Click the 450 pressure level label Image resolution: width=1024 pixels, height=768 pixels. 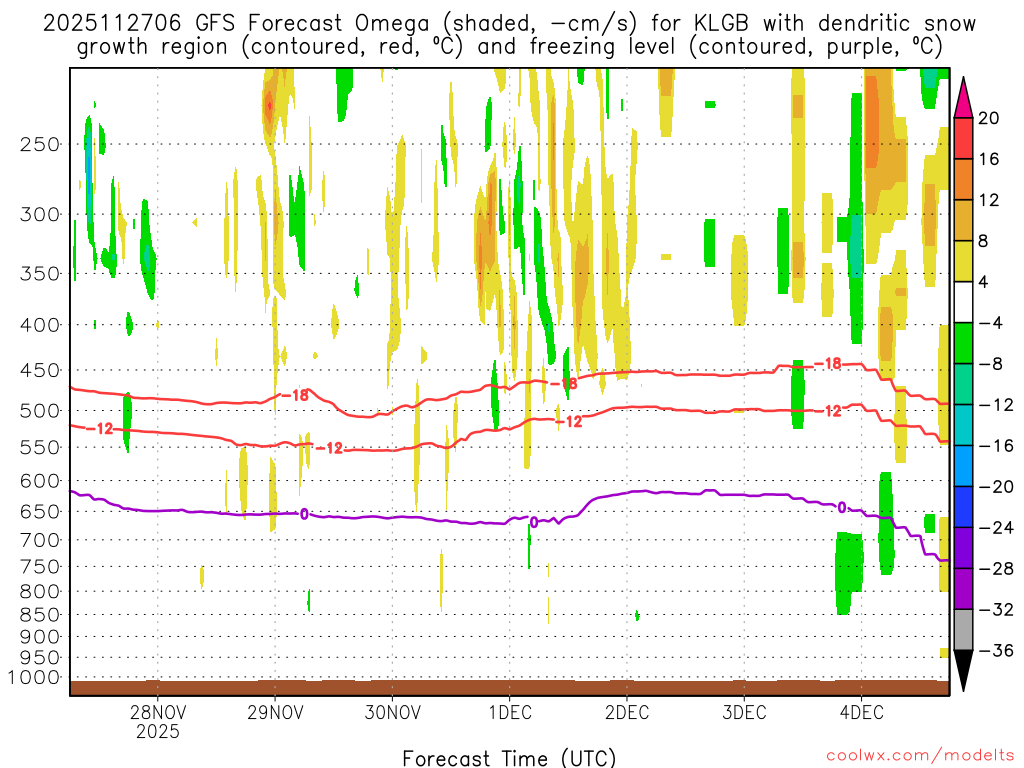pos(40,370)
